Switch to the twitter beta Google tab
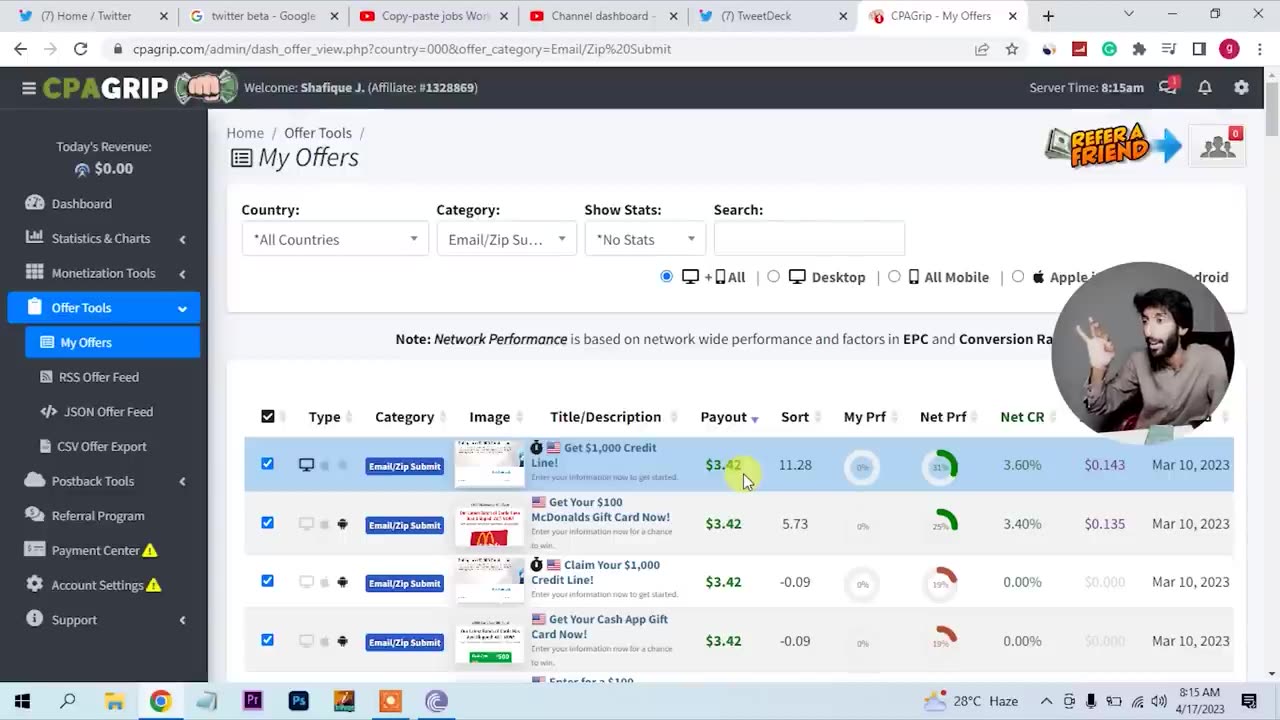Image resolution: width=1280 pixels, height=720 pixels. click(264, 16)
